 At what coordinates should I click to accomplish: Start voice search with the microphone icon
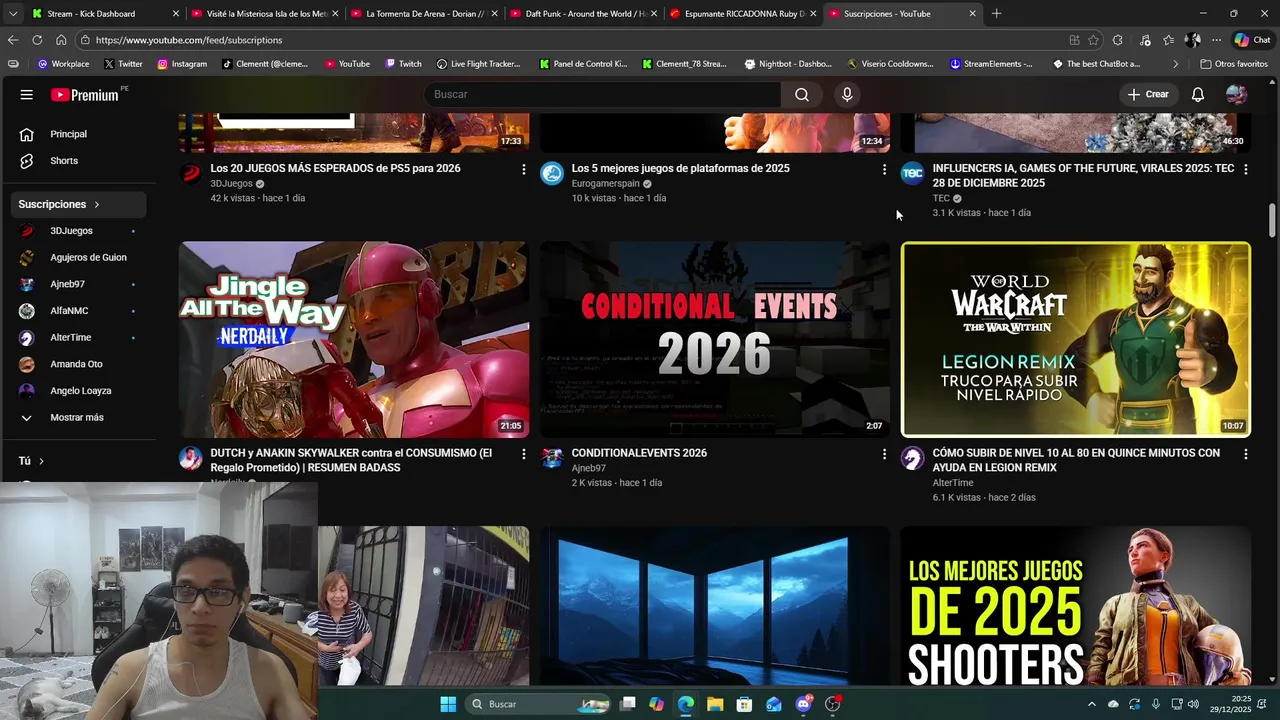click(x=847, y=94)
